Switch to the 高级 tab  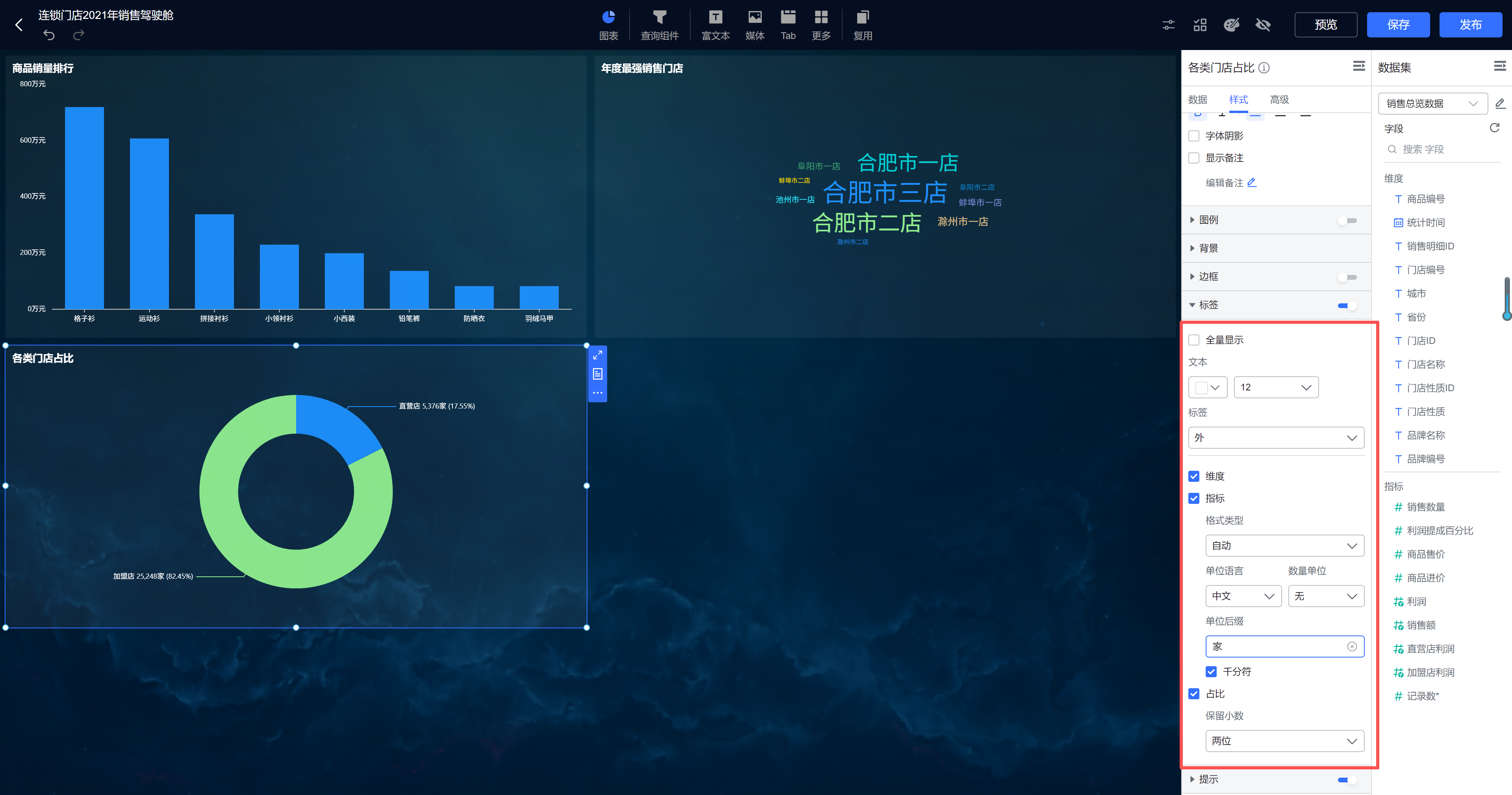coord(1279,100)
